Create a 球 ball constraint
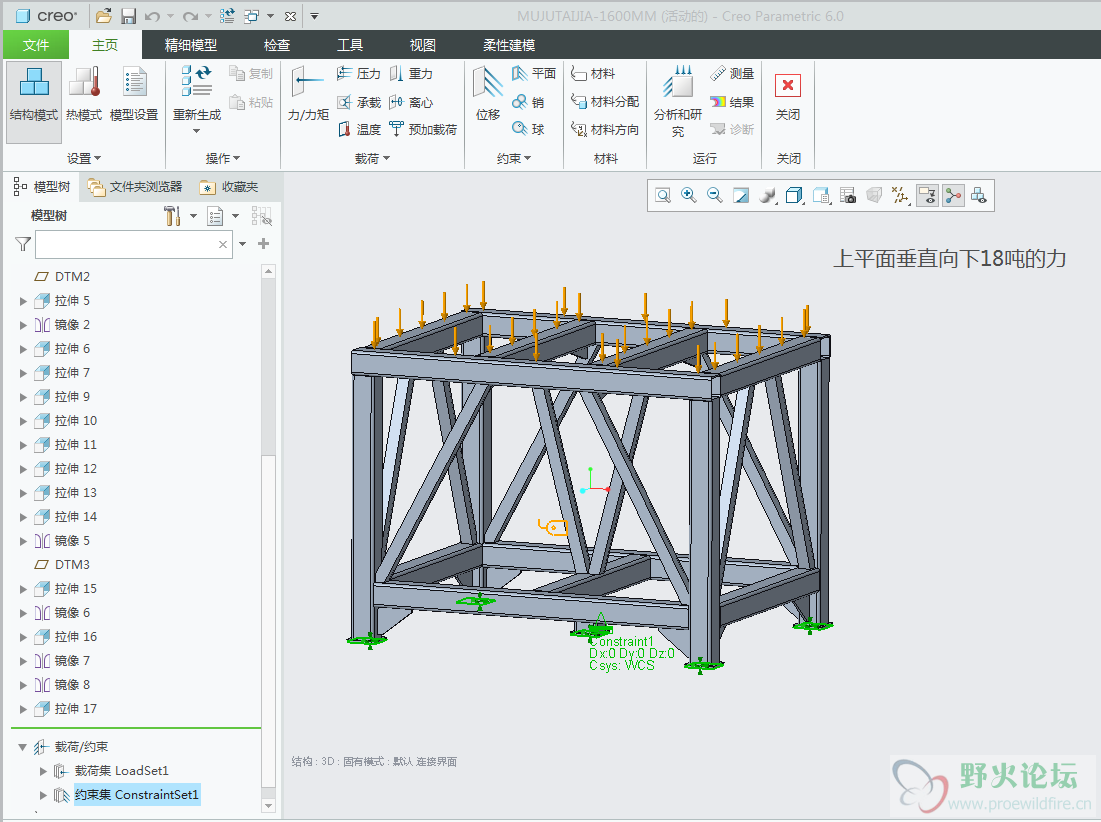The image size is (1101, 822). [x=528, y=129]
